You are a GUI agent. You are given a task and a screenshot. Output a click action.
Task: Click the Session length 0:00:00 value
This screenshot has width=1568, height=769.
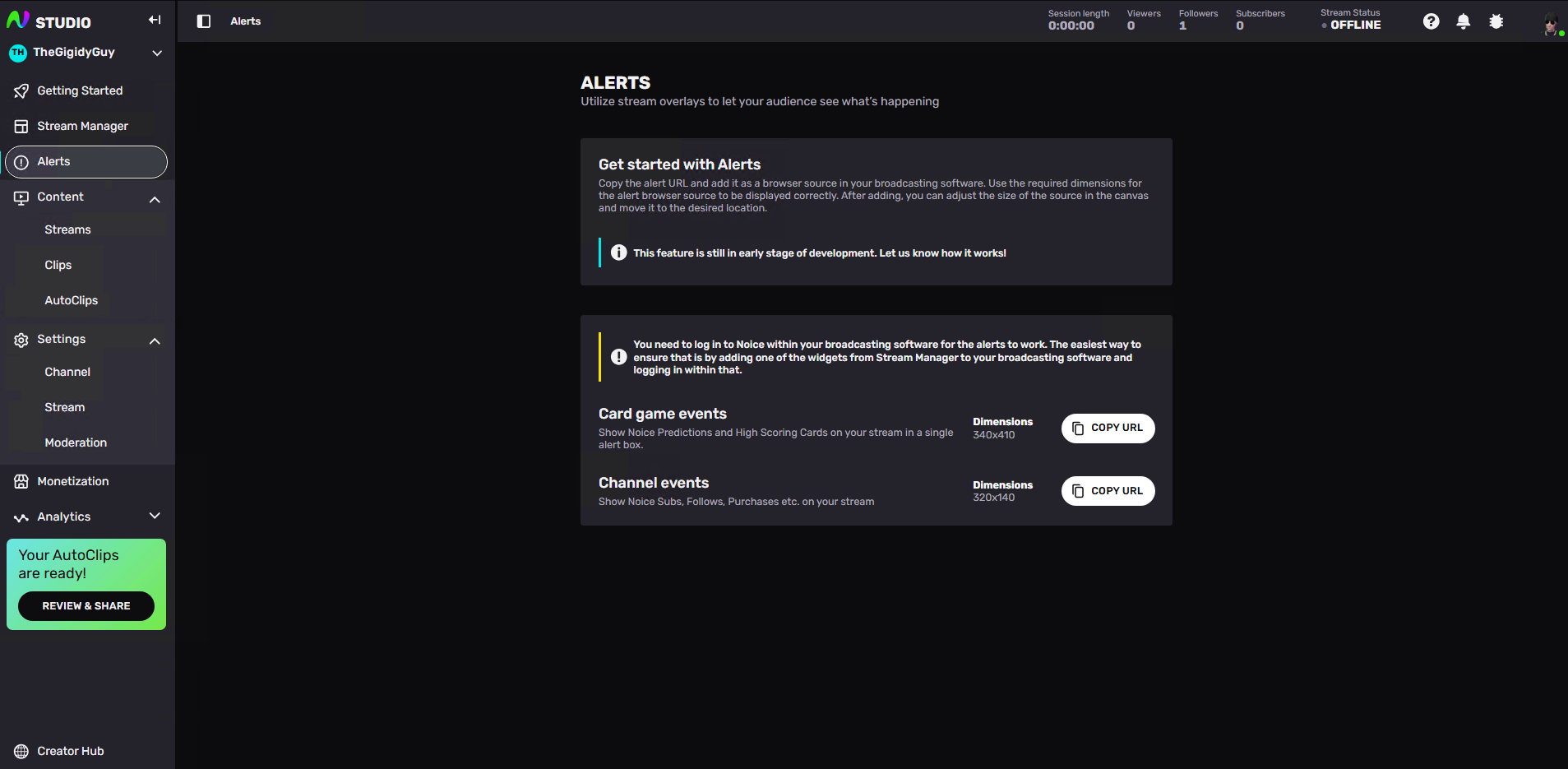(x=1071, y=25)
